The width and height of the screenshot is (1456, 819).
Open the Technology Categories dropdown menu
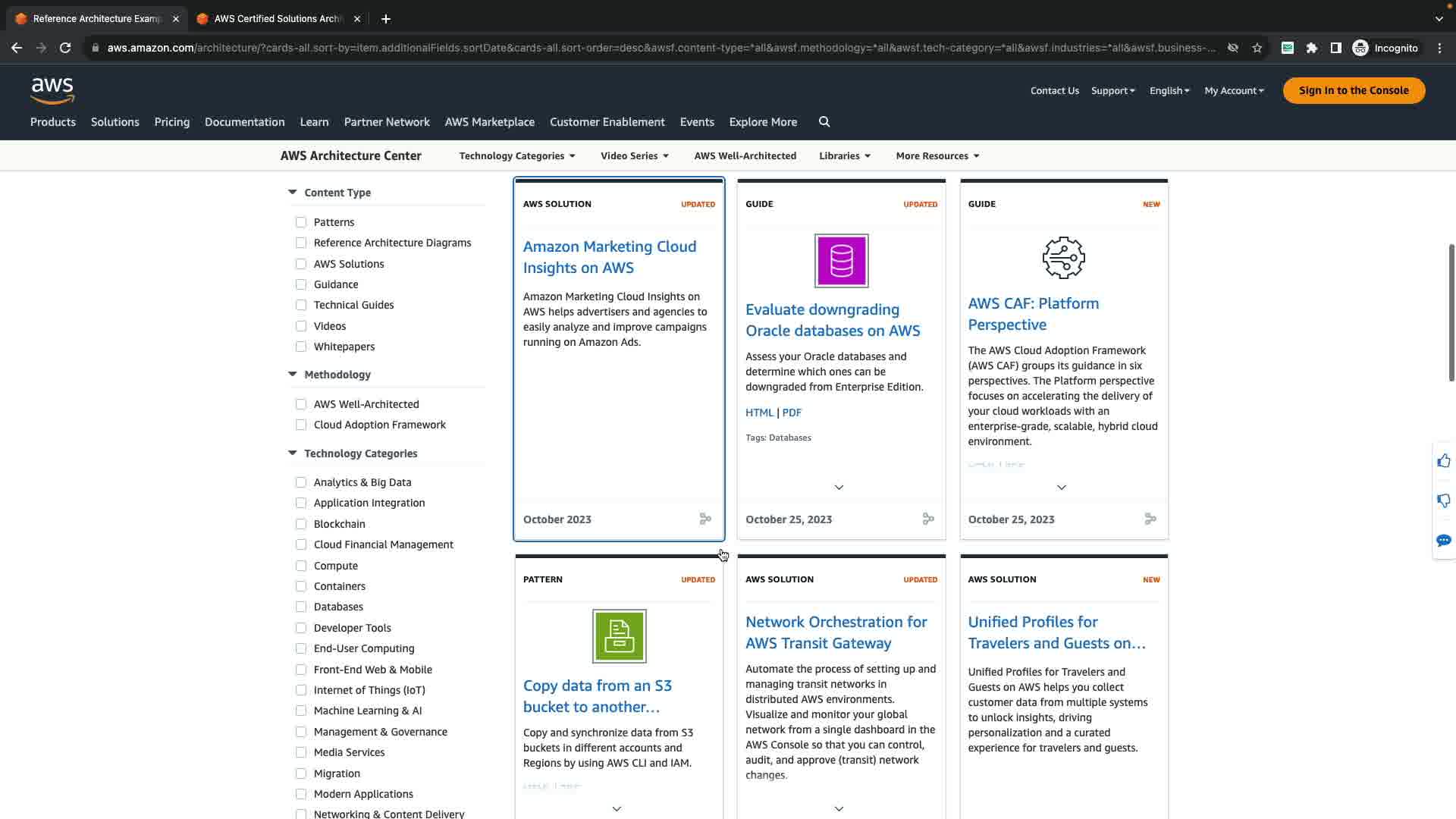pos(517,155)
